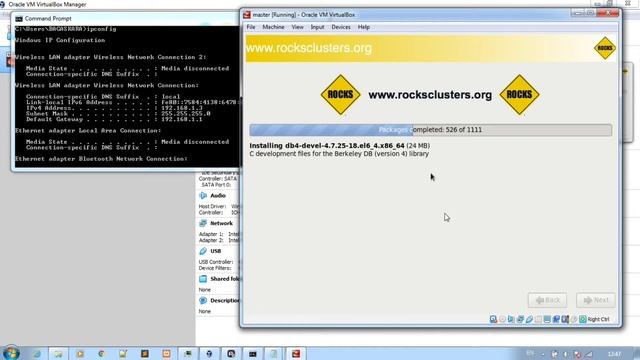640x360 pixels.
Task: Click the small Rocks logo in yellow banner
Action: point(604,48)
